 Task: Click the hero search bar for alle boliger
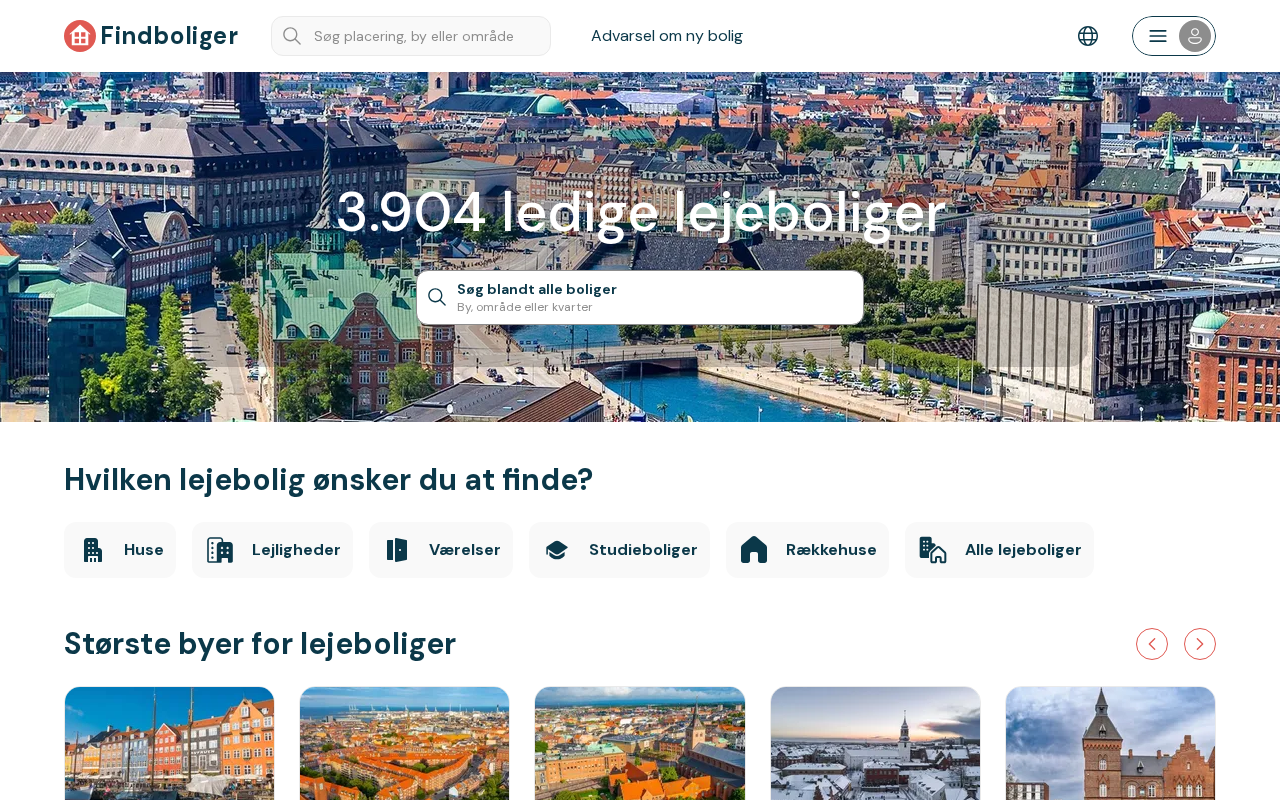coord(640,297)
